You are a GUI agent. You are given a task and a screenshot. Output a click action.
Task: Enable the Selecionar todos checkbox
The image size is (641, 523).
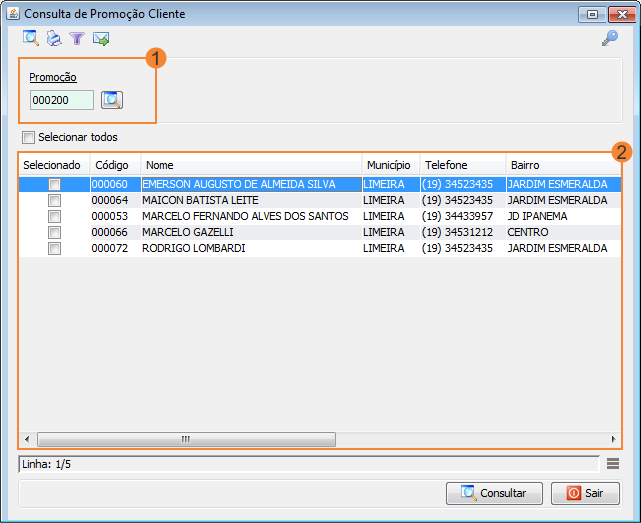coord(28,137)
